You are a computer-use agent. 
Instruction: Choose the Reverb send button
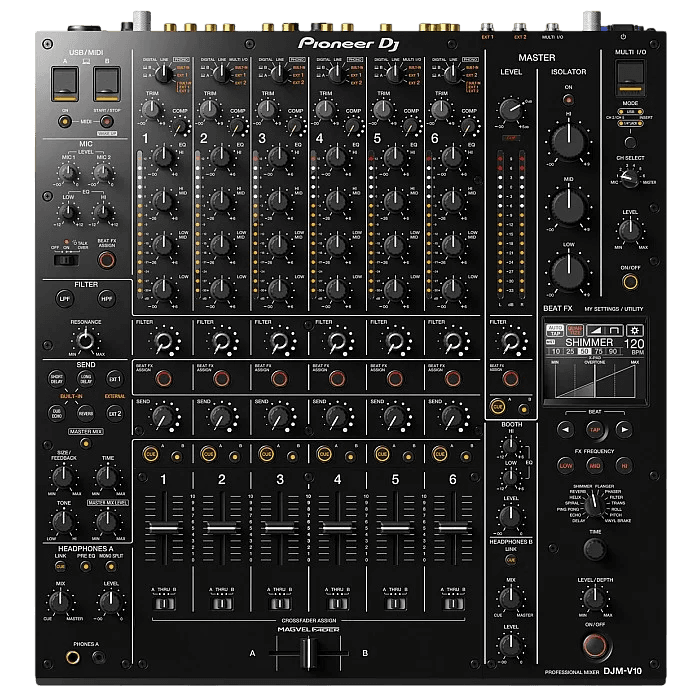click(x=86, y=413)
